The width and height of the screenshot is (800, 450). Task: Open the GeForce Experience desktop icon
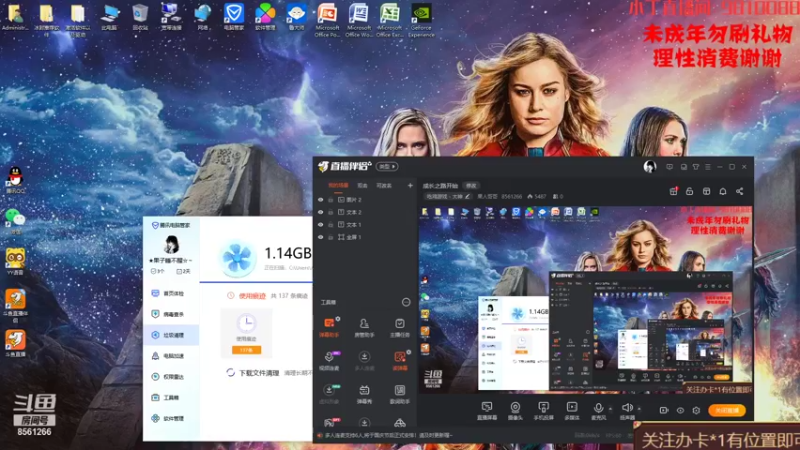(x=421, y=20)
